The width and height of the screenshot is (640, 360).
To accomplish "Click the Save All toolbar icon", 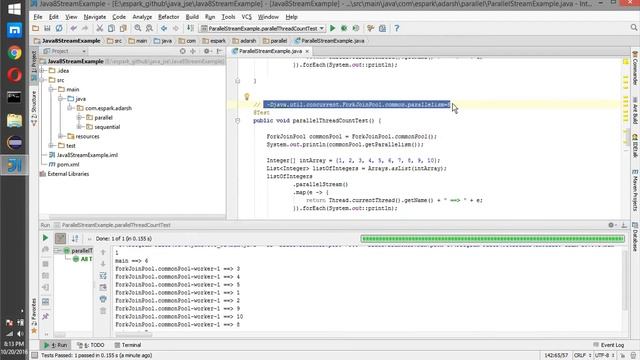I will pyautogui.click(x=47, y=28).
